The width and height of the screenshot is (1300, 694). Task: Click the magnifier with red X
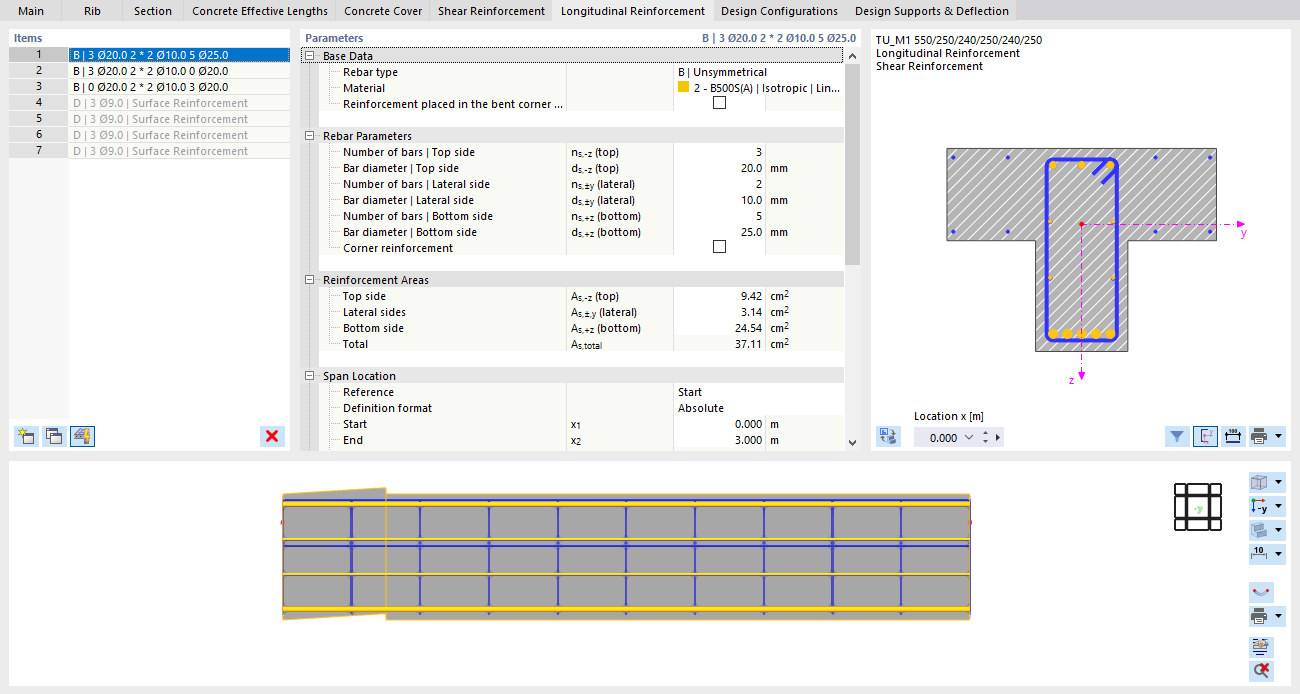click(1261, 670)
